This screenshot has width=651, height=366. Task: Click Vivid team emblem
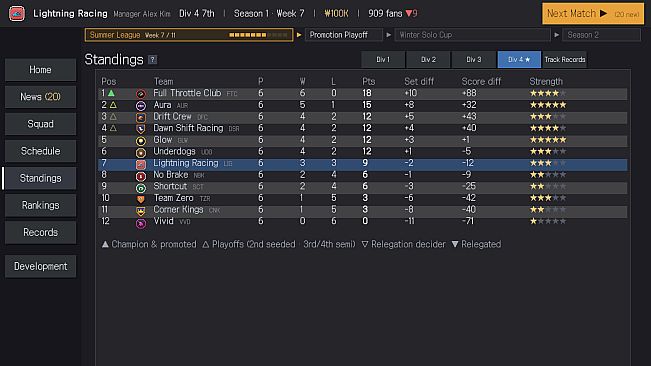141,223
